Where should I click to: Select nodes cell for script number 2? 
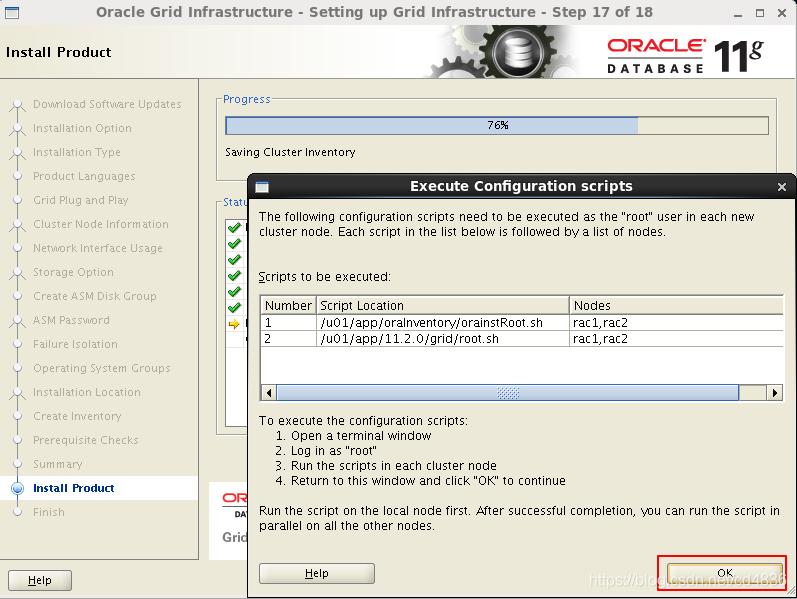[x=677, y=339]
